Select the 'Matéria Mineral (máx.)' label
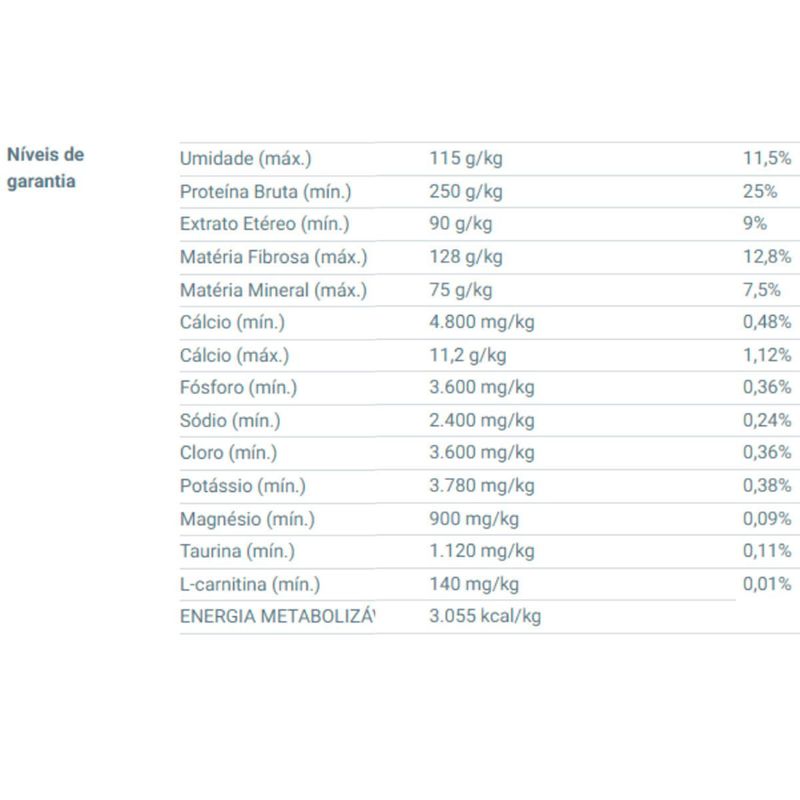Viewport: 800px width, 800px height. point(273,290)
